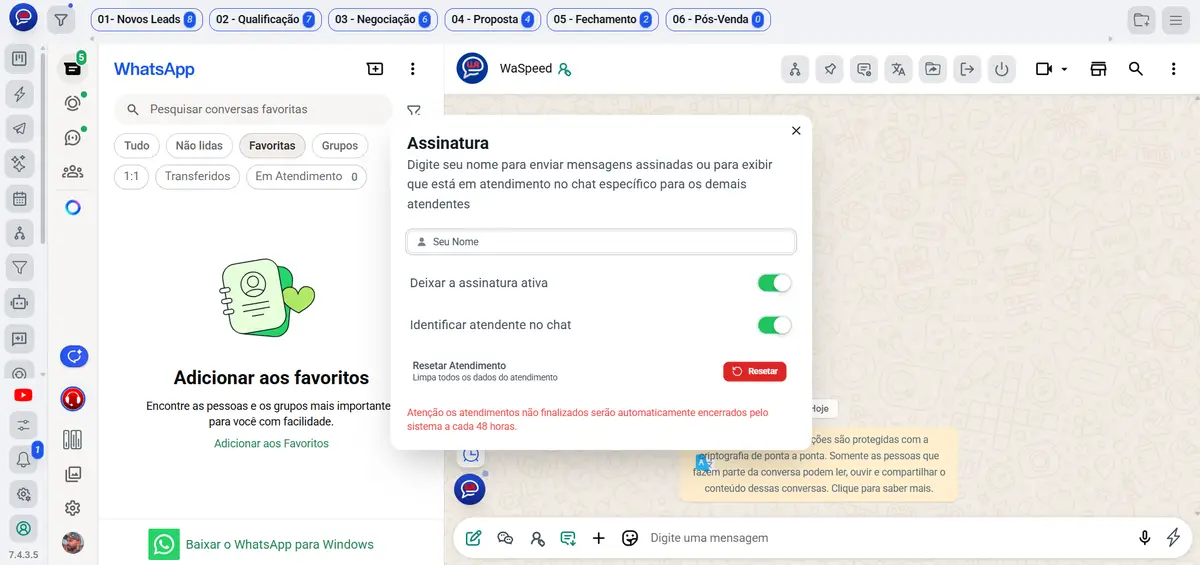Image resolution: width=1200 pixels, height=565 pixels.
Task: Open the kanban board sidebar icon
Action: (x=19, y=60)
